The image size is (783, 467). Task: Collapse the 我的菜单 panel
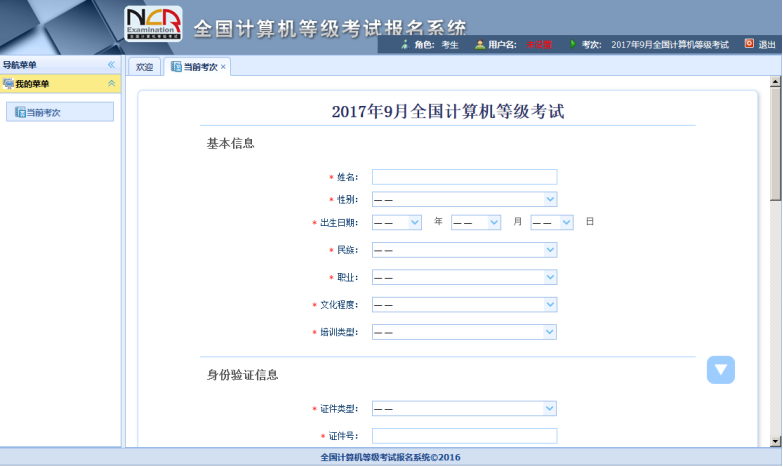(x=111, y=83)
